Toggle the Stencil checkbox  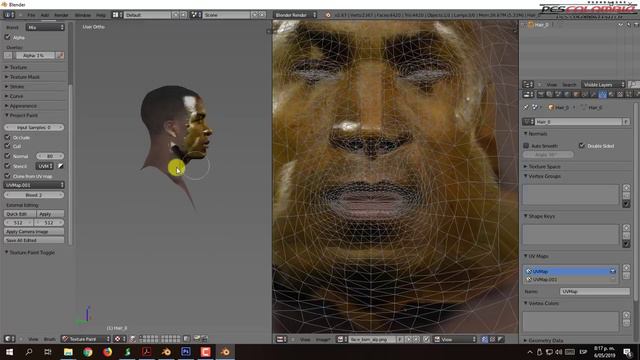[7, 166]
